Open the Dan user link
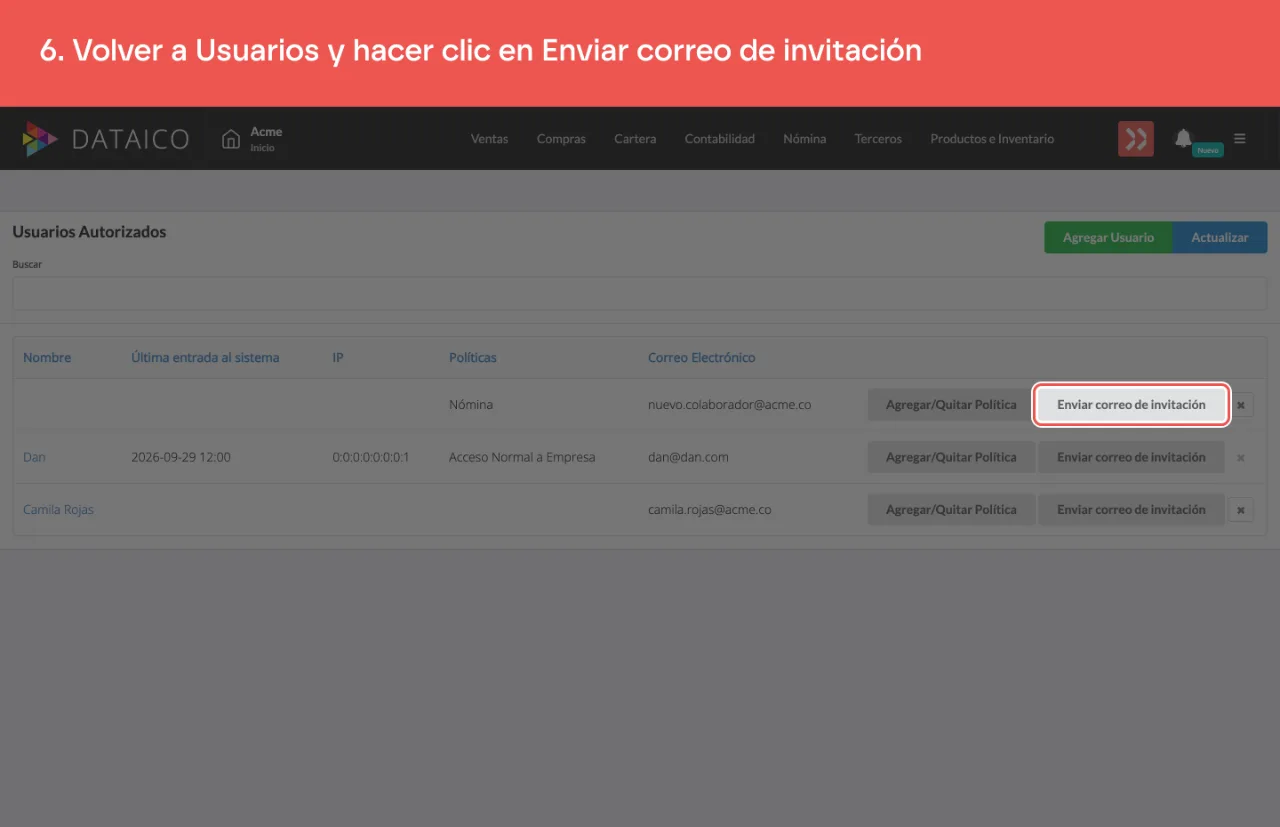Screen dimensions: 1280x827 click(35, 457)
